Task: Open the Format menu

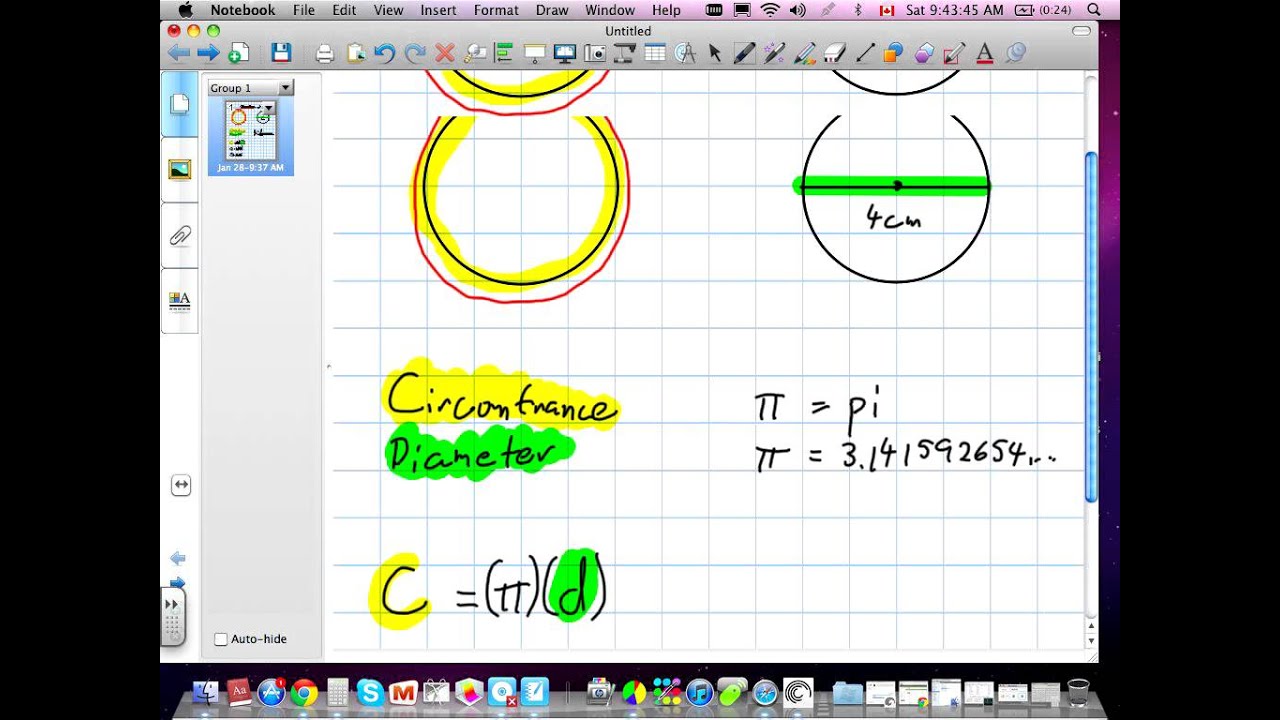Action: click(496, 10)
